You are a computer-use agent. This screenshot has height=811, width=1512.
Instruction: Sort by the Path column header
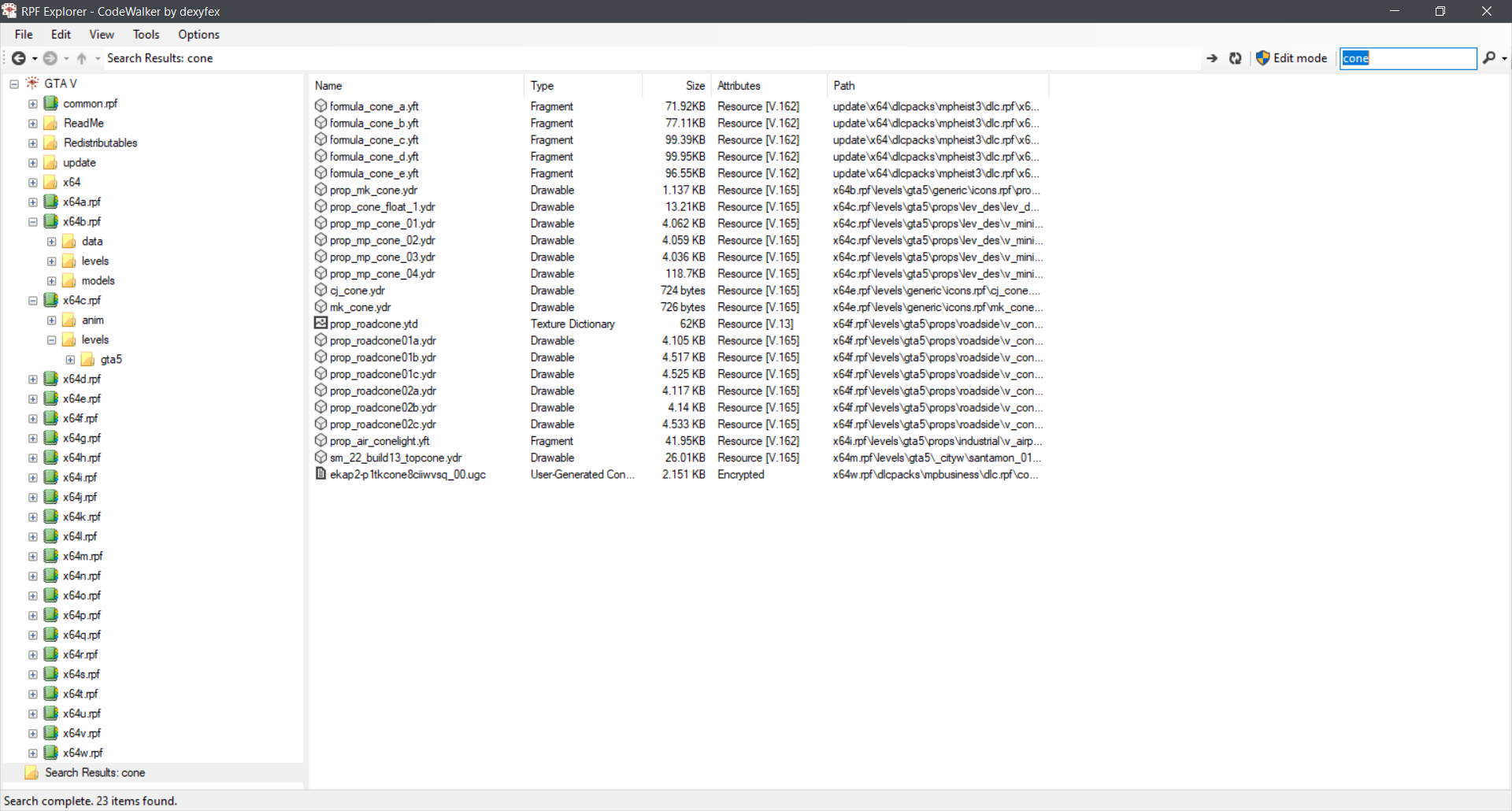click(938, 86)
